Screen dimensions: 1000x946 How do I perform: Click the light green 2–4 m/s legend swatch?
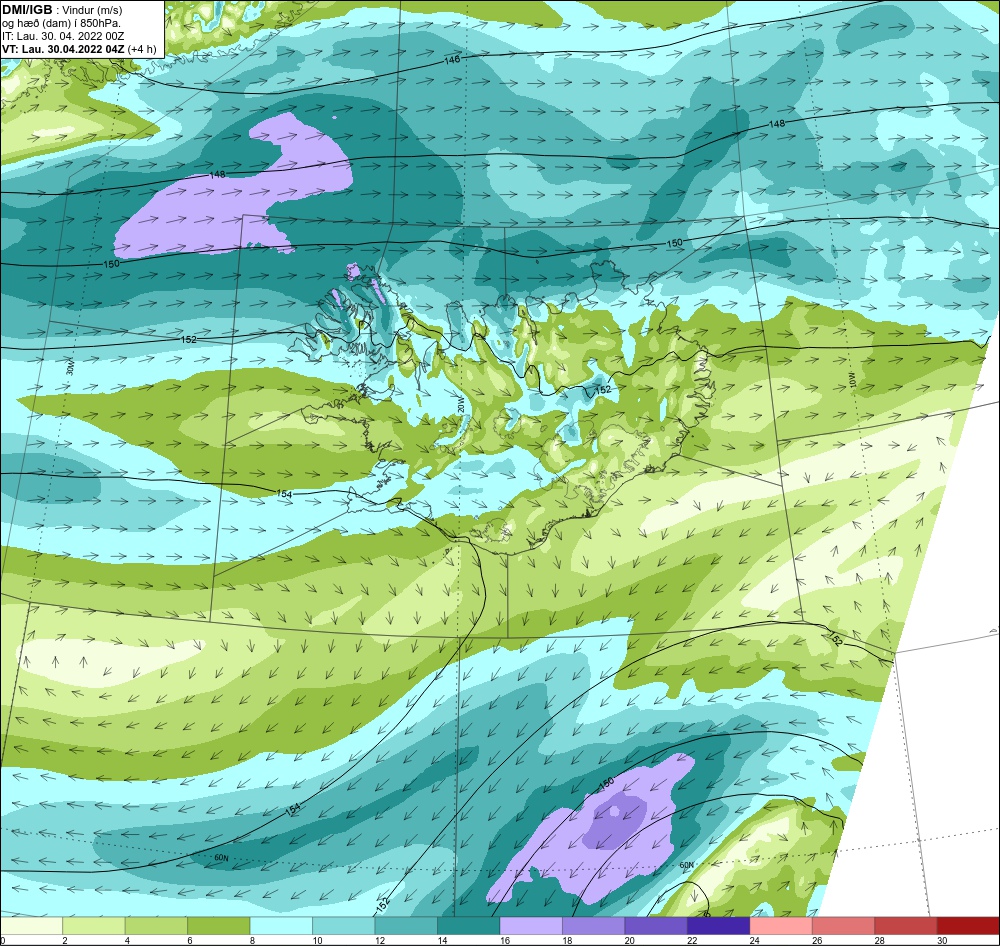click(x=94, y=926)
